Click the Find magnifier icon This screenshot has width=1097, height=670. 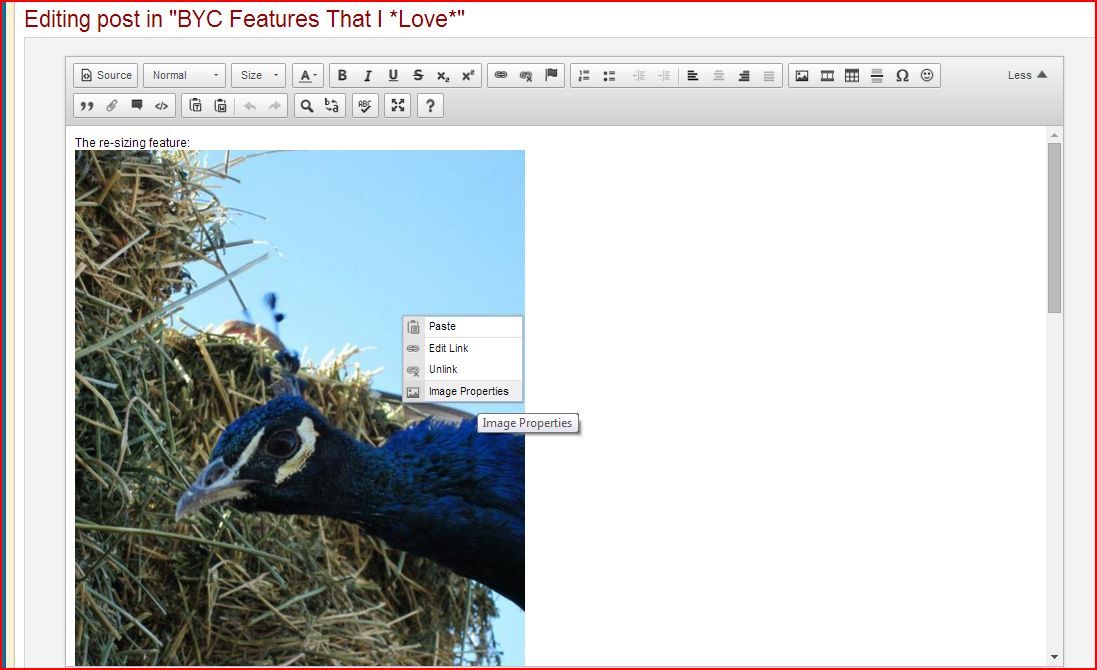[x=307, y=106]
